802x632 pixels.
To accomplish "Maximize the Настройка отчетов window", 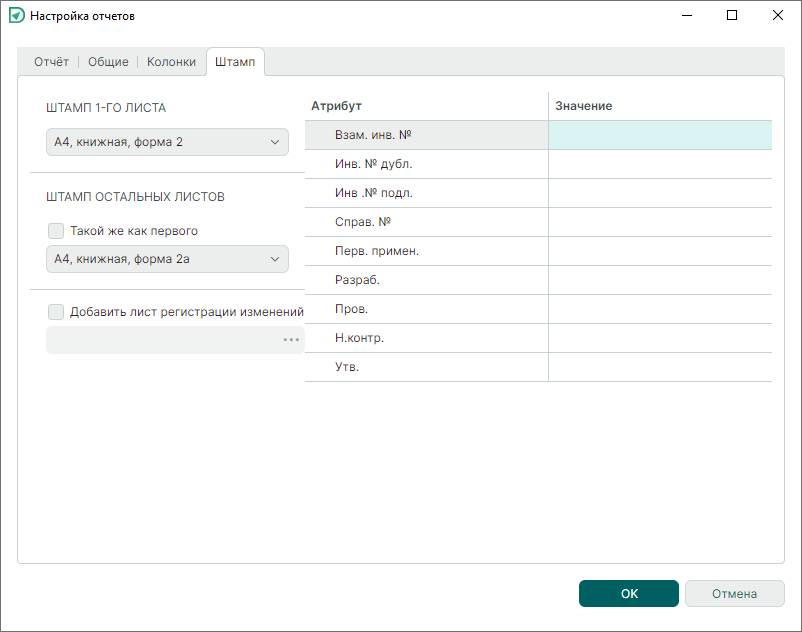I will [x=732, y=16].
